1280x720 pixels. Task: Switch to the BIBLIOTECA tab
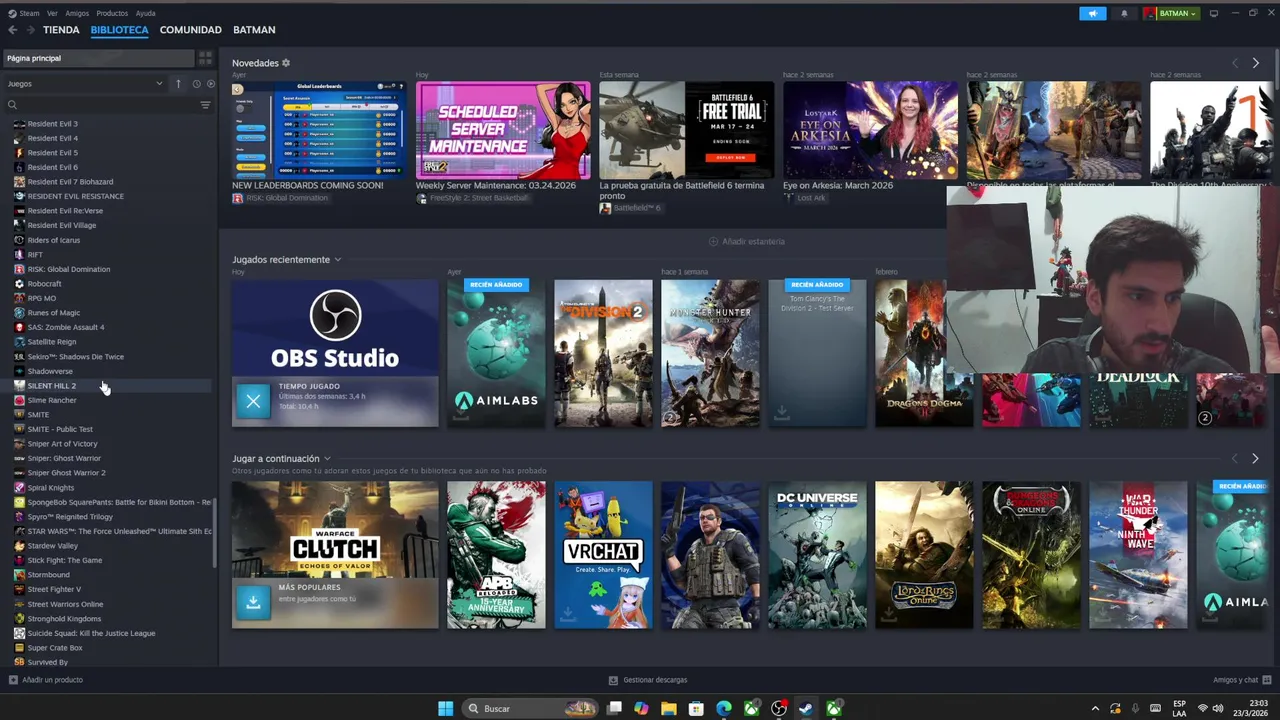pos(119,30)
